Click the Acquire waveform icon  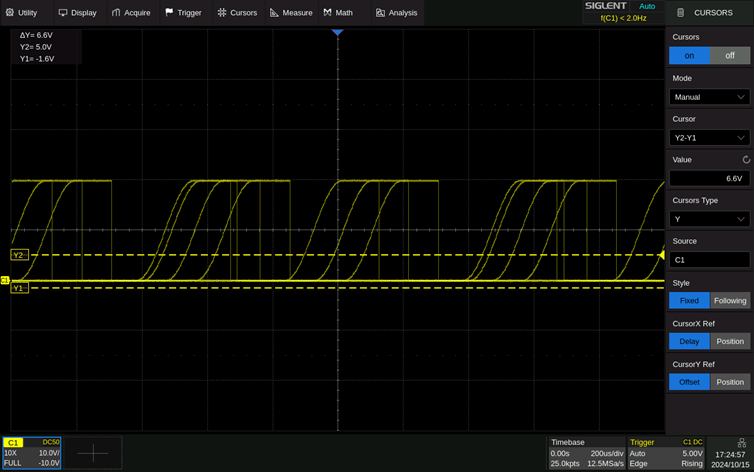click(117, 13)
